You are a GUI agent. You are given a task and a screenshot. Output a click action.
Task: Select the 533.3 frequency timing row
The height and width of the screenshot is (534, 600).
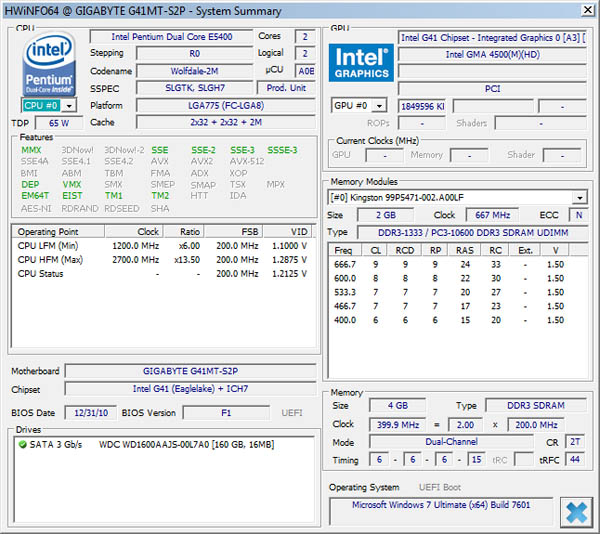(457, 292)
